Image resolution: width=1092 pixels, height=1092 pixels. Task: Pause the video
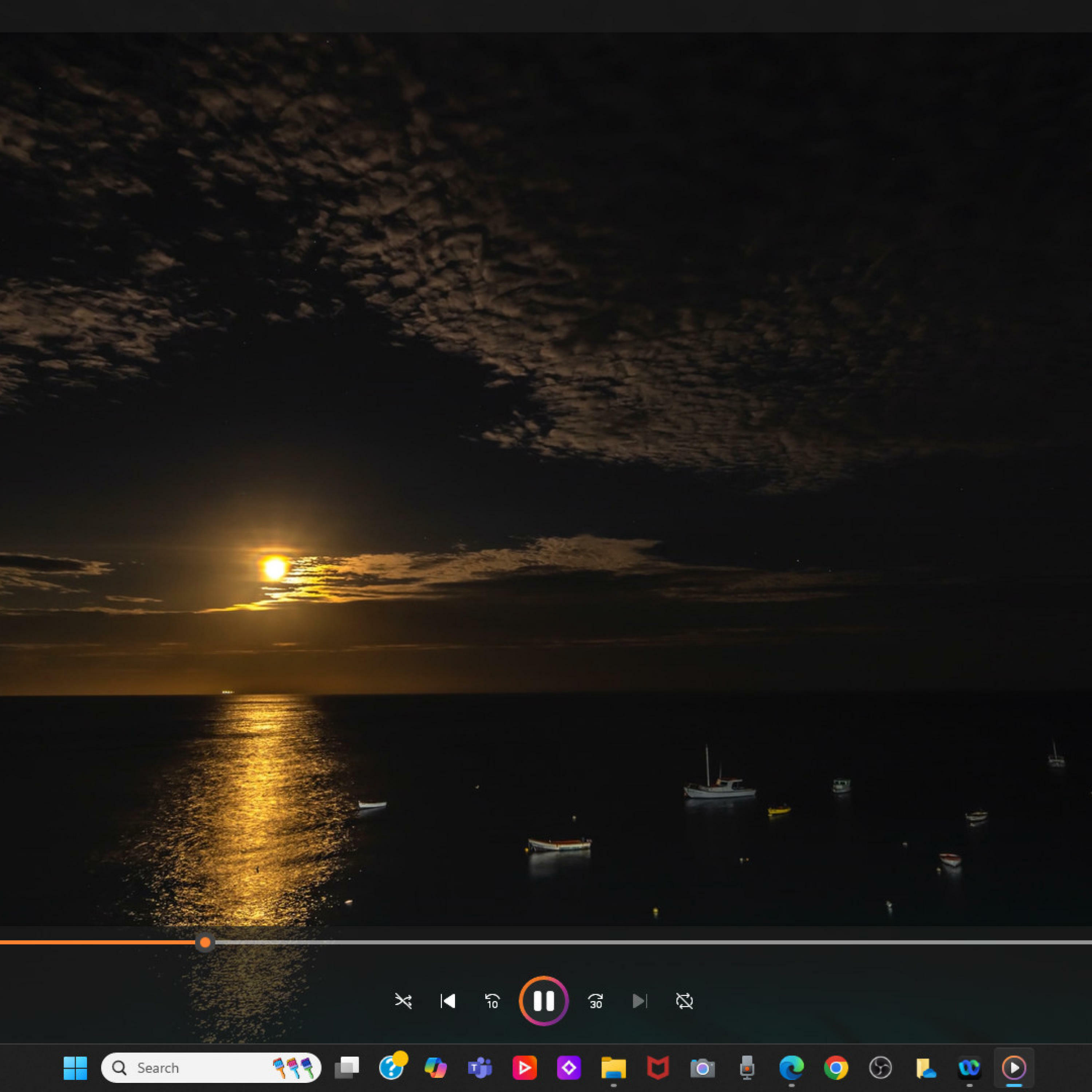pos(544,1001)
